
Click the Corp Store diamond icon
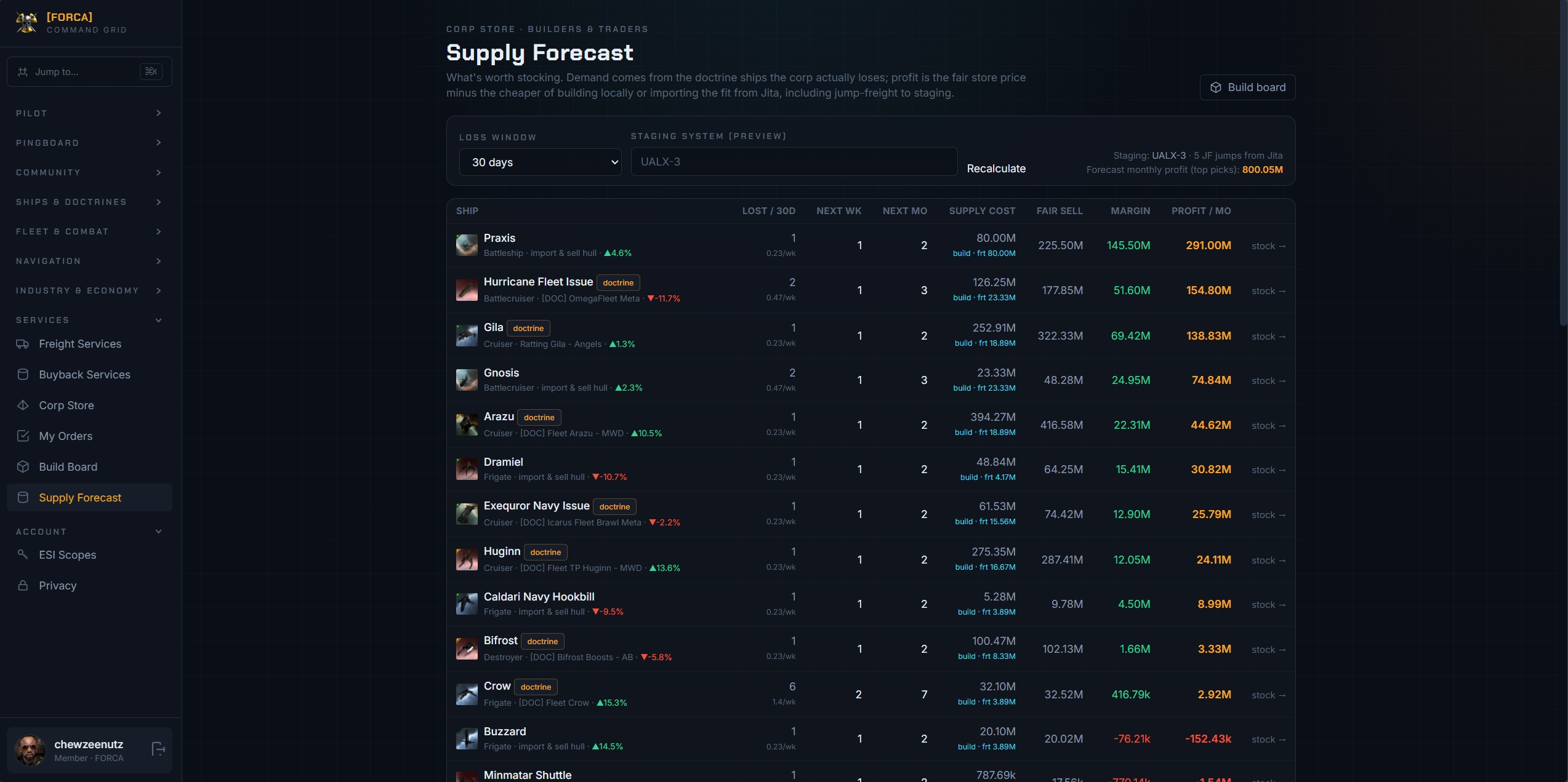pyautogui.click(x=23, y=405)
